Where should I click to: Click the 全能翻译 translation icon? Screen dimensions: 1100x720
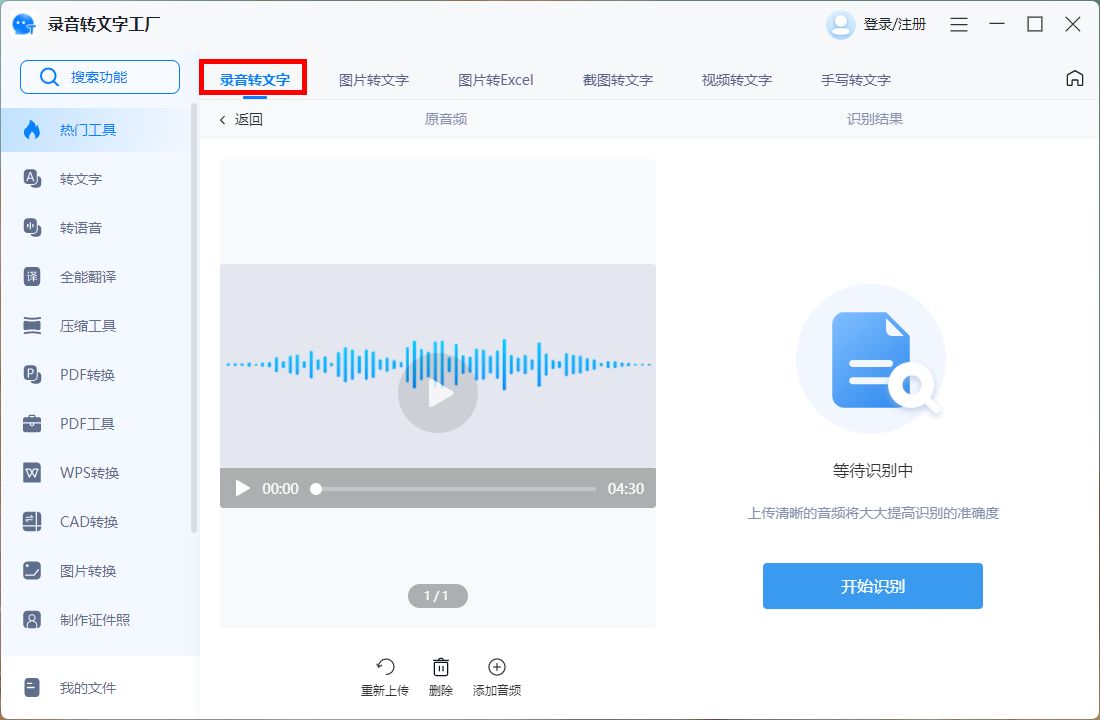coord(32,276)
